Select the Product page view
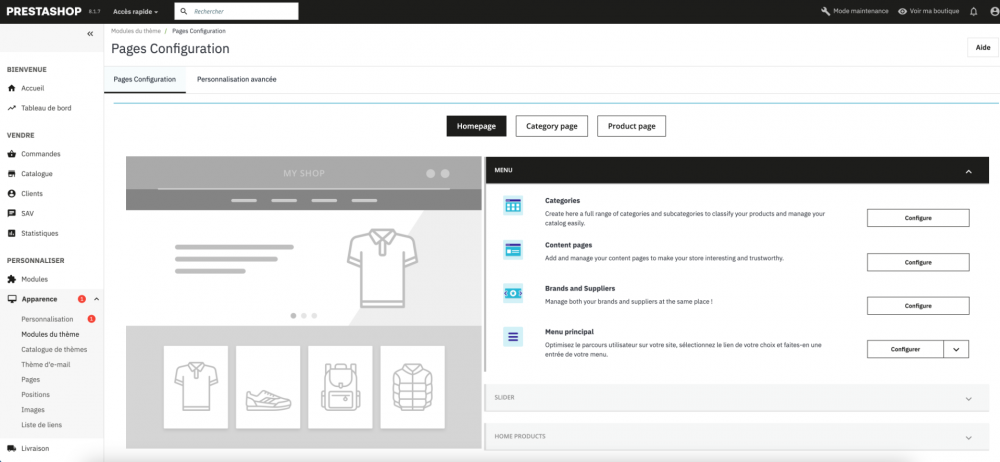 [x=631, y=126]
